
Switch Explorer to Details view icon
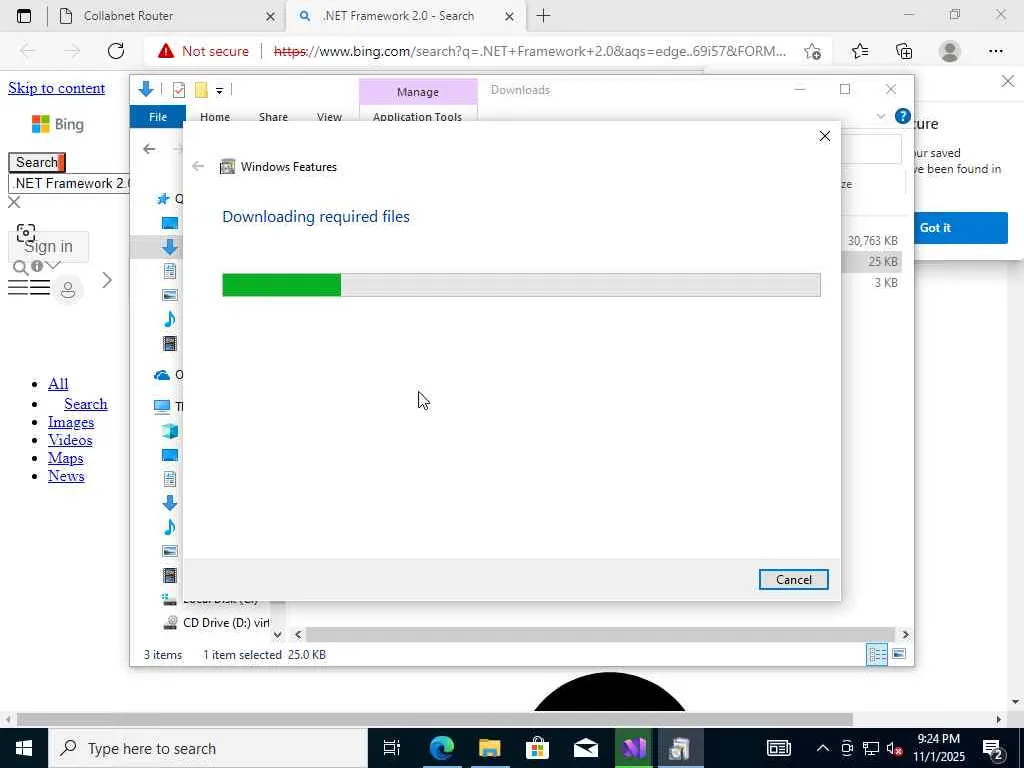pos(876,654)
